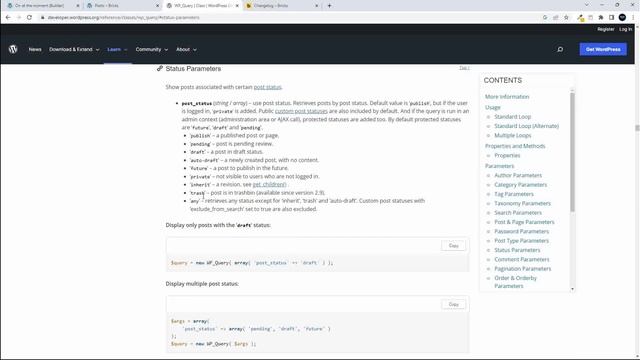Jump to Password Parameters in Contents

[522, 232]
